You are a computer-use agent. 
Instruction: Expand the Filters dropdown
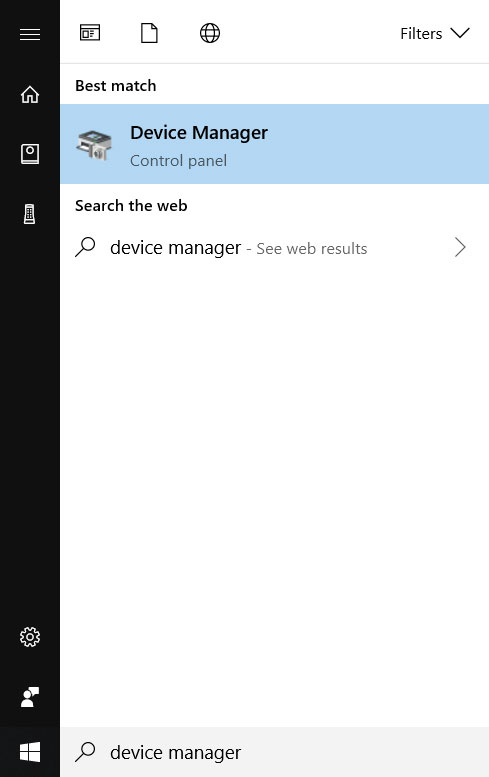pos(435,33)
